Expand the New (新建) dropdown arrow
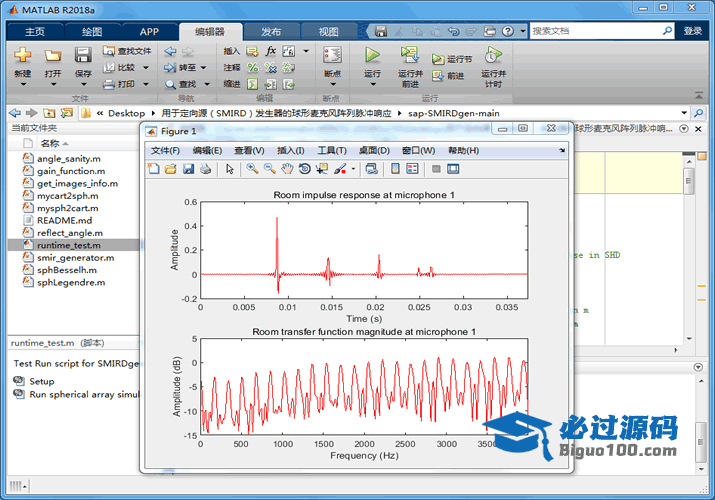 point(23,84)
